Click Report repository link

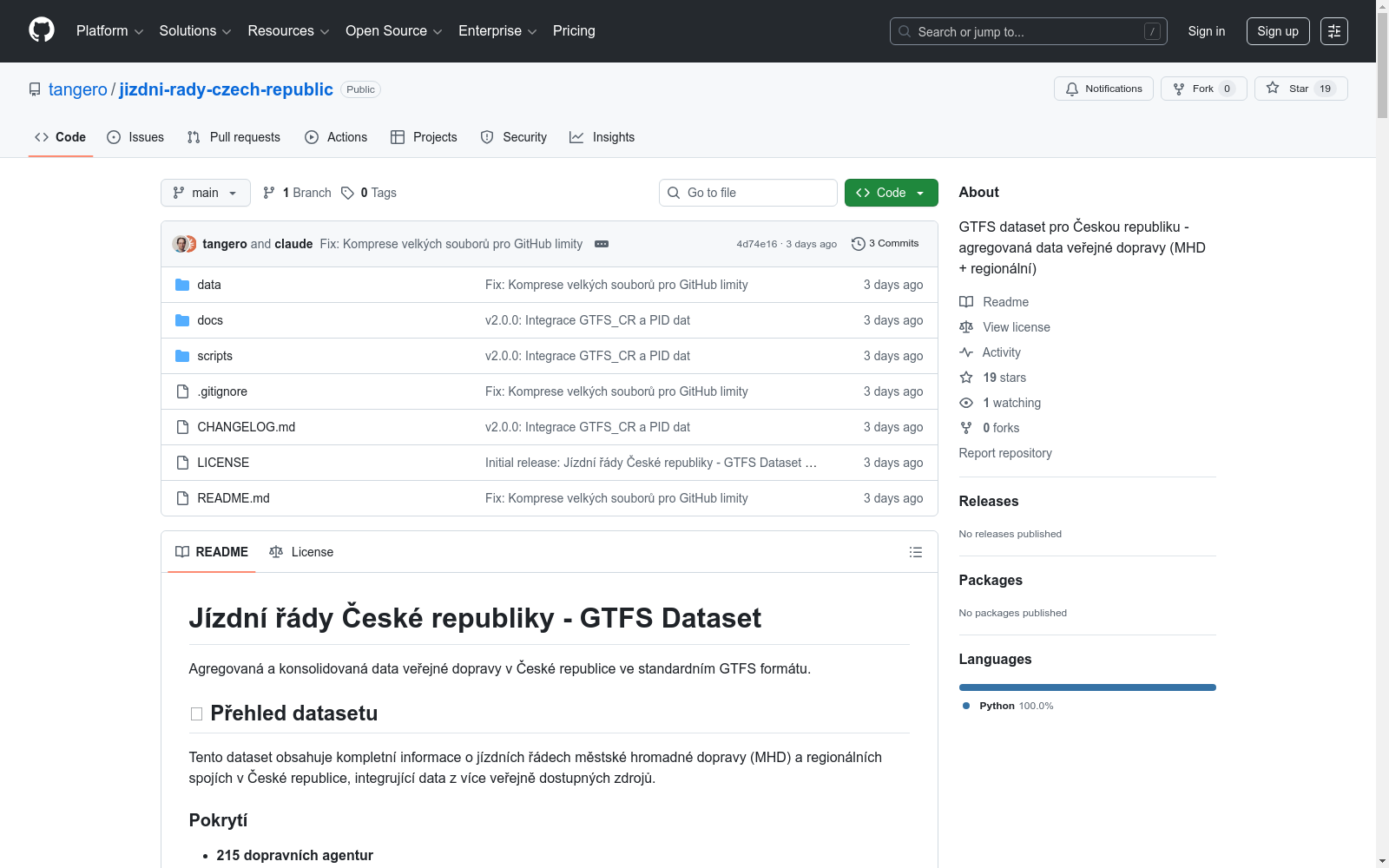click(1005, 453)
